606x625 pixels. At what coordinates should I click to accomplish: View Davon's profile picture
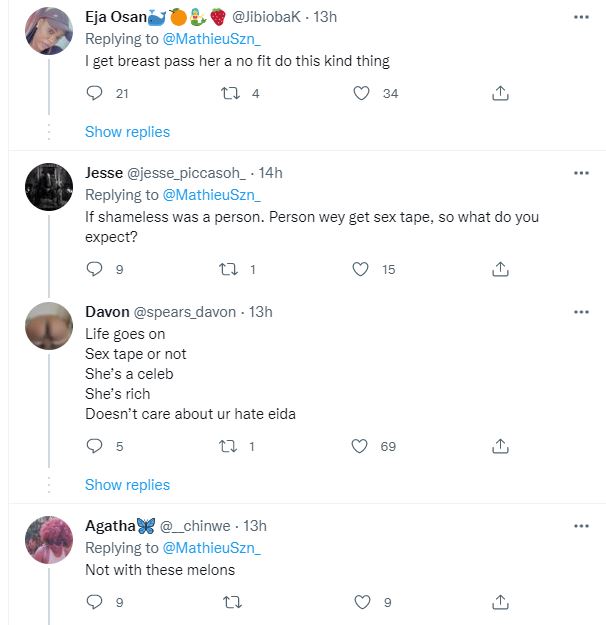48,326
